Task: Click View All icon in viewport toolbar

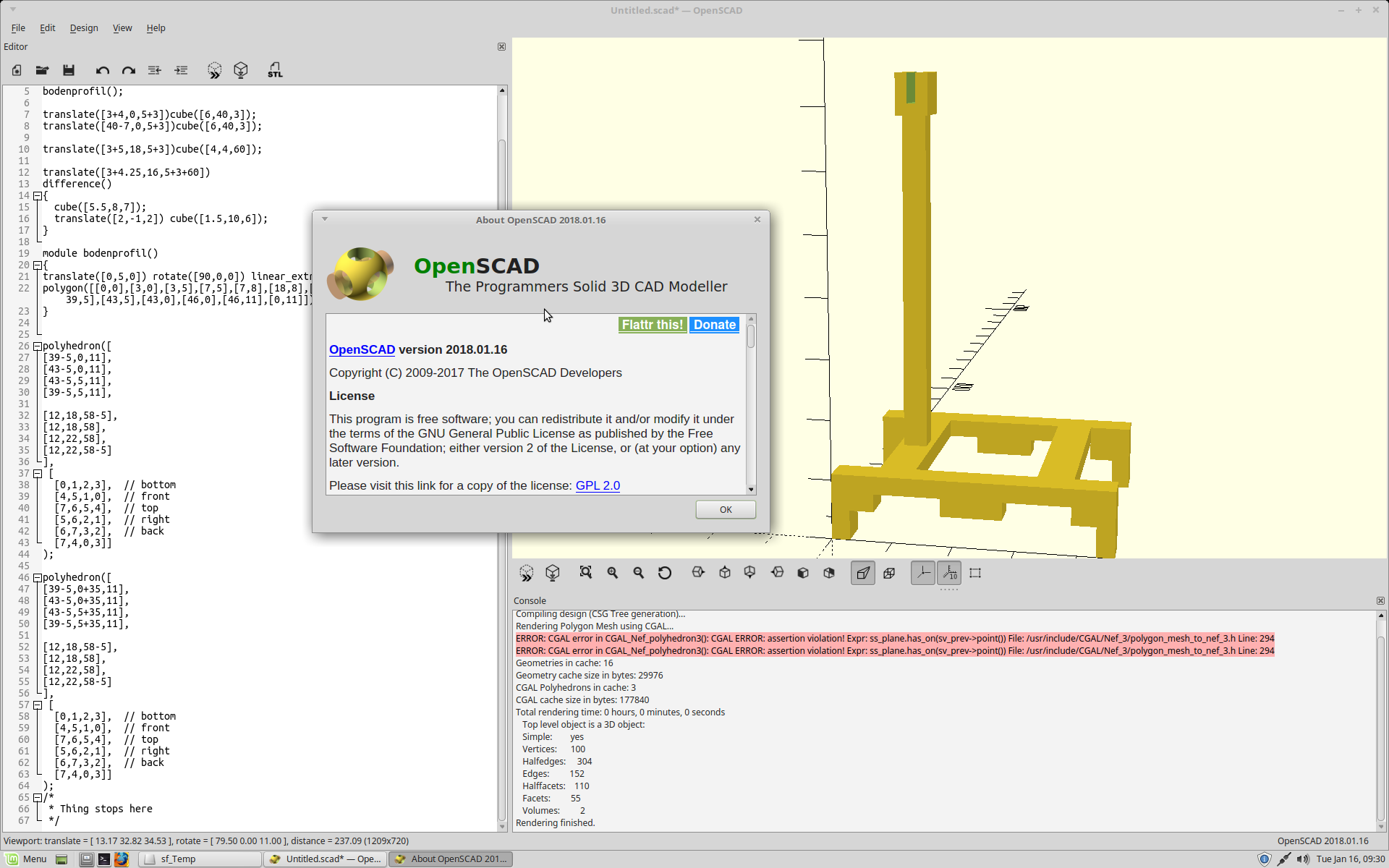Action: coord(585,573)
